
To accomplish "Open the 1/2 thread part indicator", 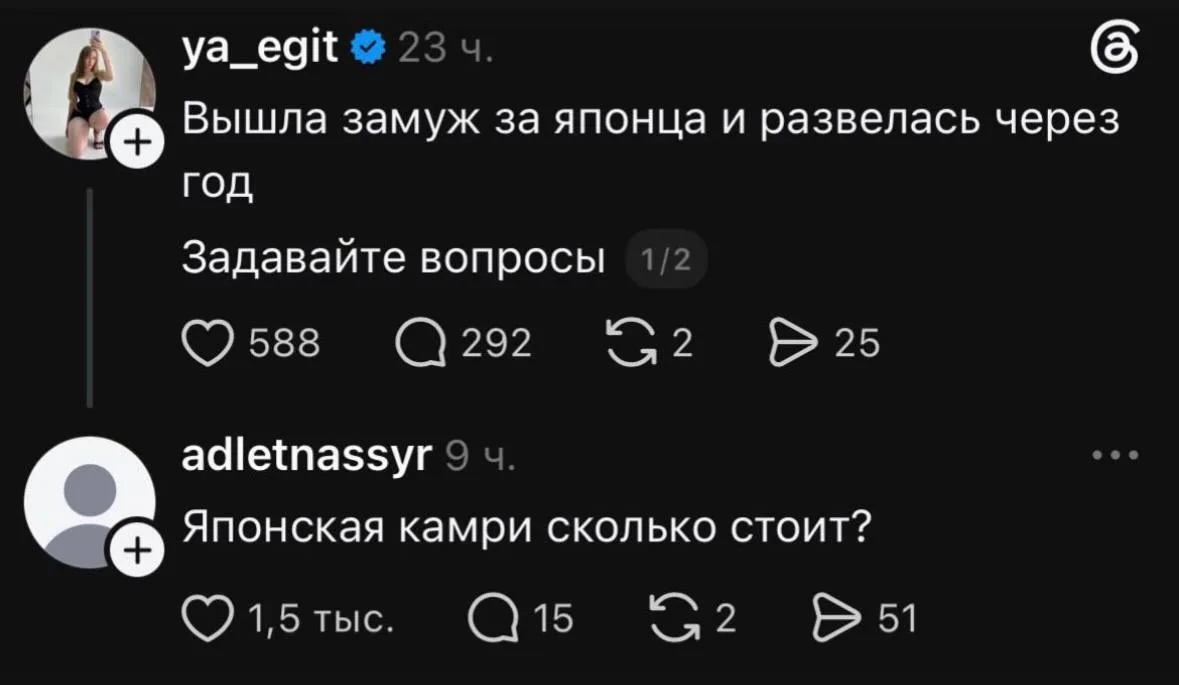I will pyautogui.click(x=665, y=260).
